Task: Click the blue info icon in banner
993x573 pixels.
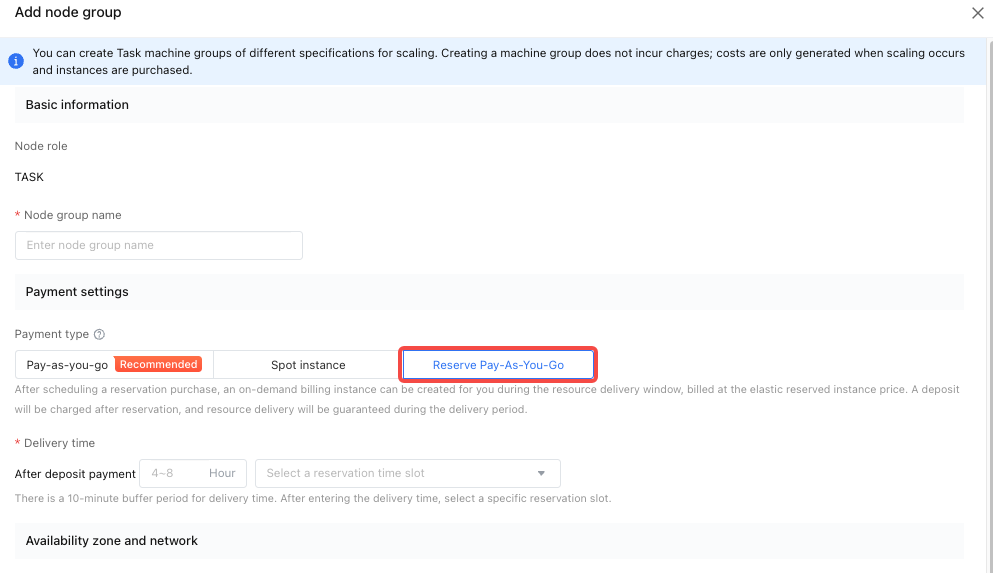Action: tap(16, 61)
